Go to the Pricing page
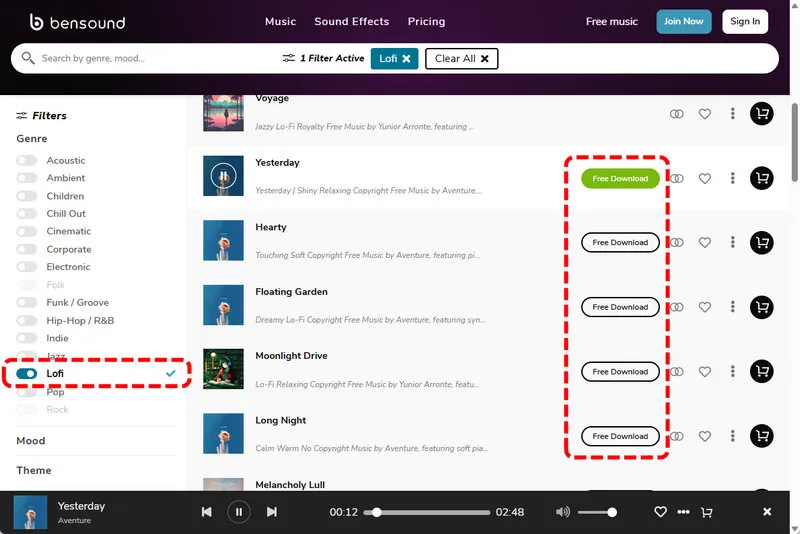Viewport: 800px width, 534px height. [427, 21]
